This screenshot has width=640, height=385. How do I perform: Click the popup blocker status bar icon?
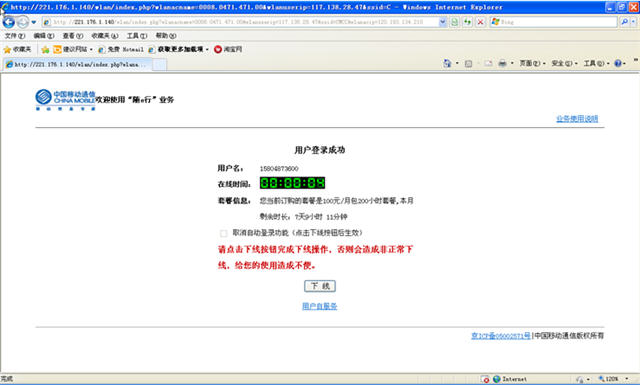(x=485, y=379)
